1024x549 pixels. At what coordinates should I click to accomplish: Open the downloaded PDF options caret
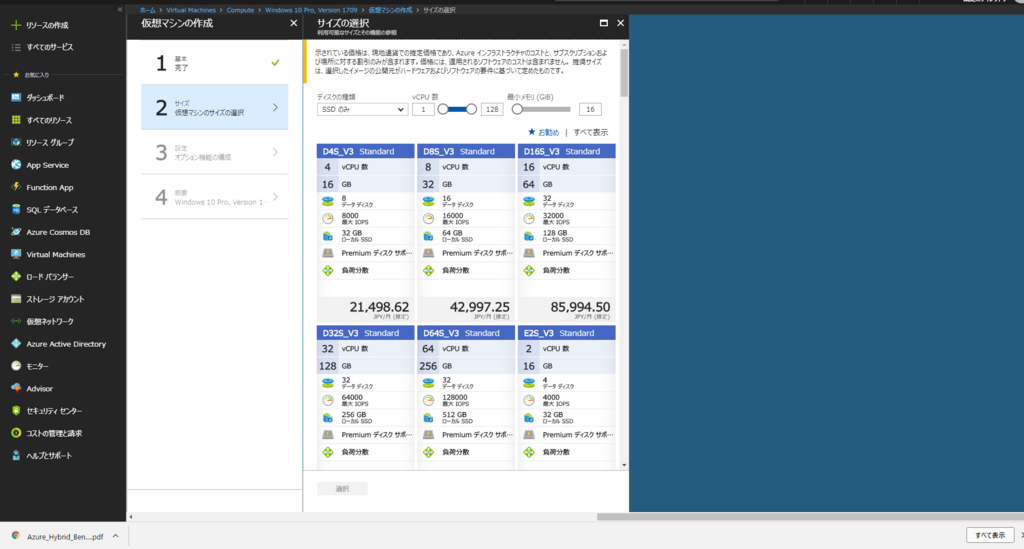116,536
